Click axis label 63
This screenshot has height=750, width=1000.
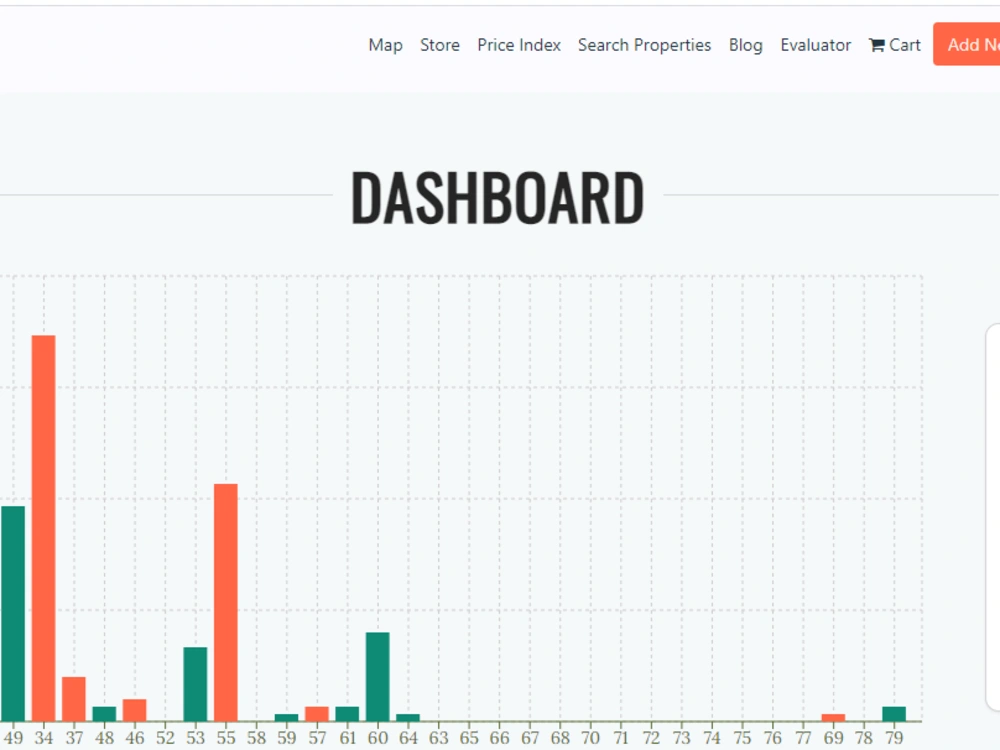[x=438, y=738]
